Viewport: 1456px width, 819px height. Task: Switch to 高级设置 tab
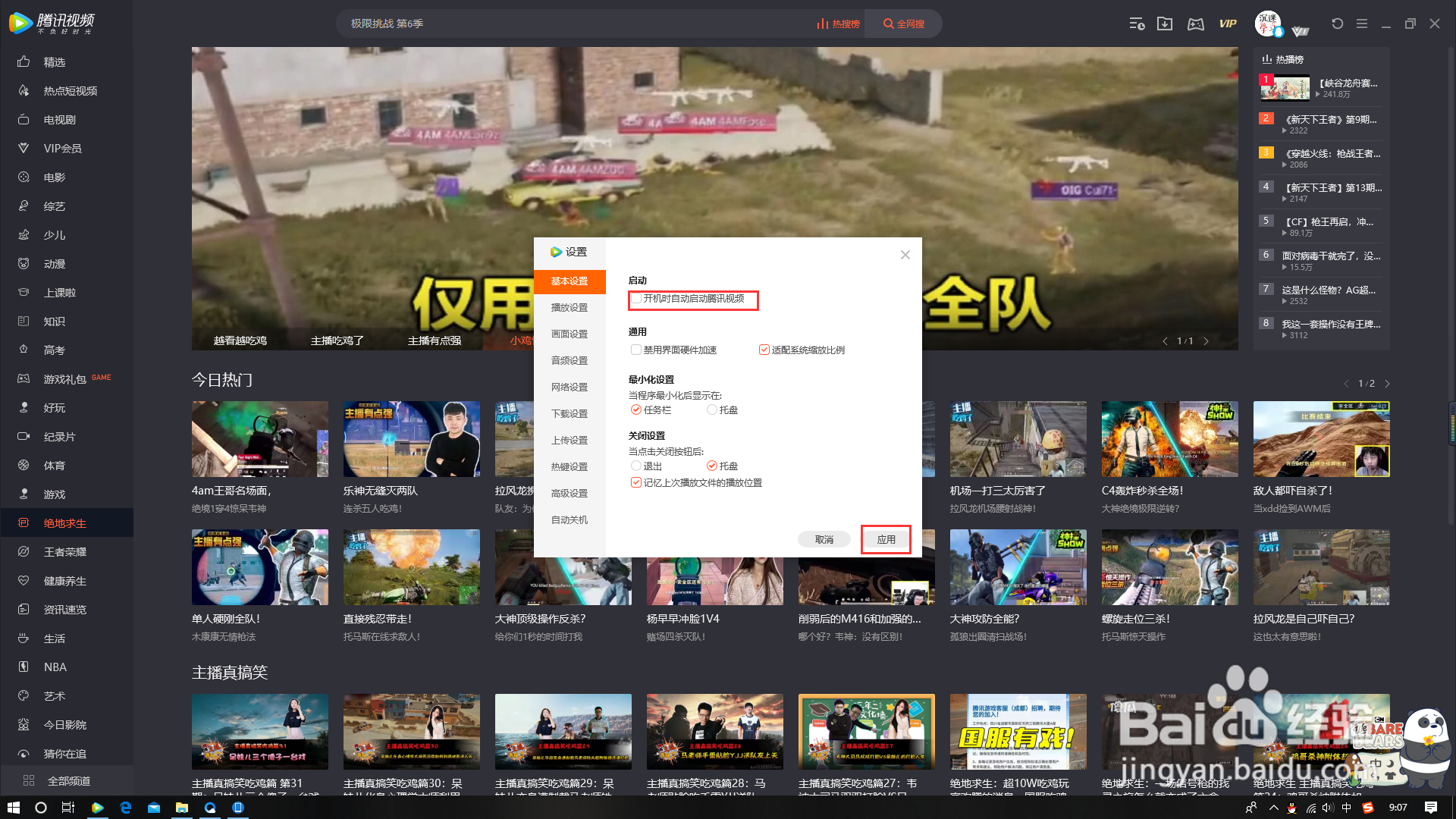coord(570,494)
